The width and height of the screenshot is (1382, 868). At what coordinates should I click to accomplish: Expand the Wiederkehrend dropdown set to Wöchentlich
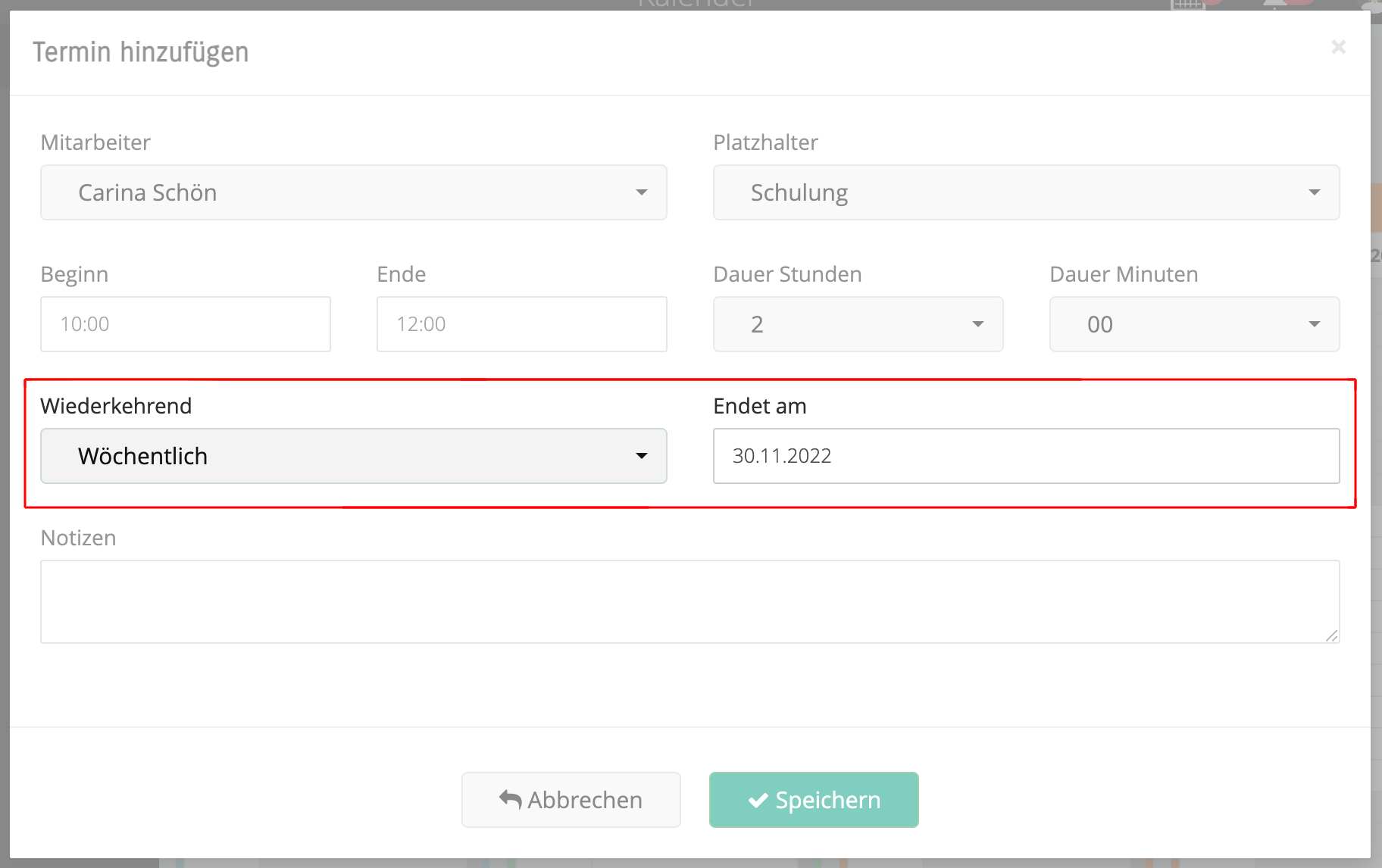353,456
